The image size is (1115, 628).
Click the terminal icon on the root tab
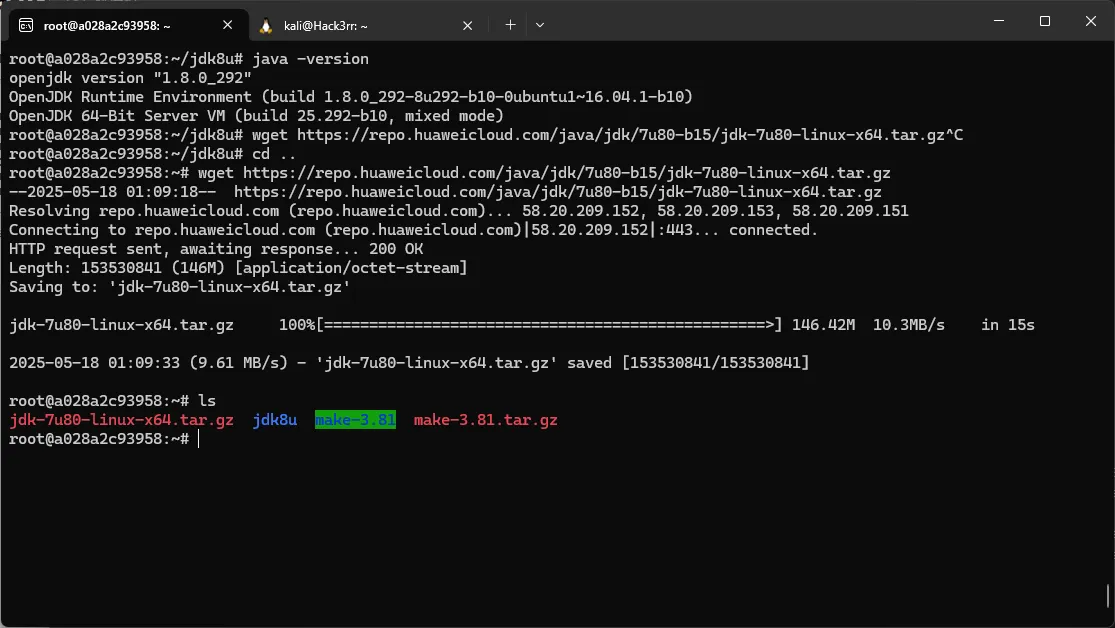click(26, 26)
